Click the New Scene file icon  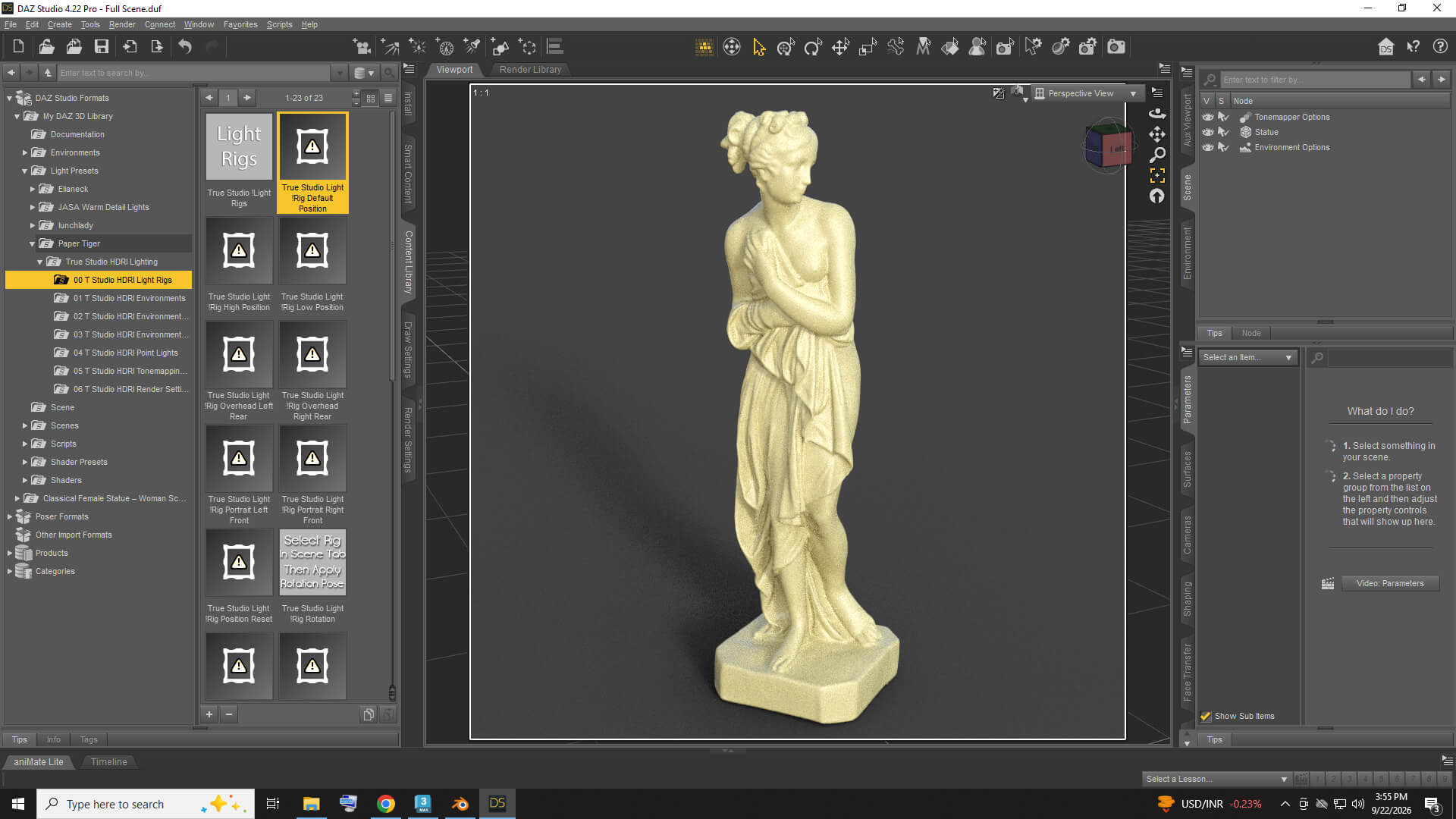point(18,47)
